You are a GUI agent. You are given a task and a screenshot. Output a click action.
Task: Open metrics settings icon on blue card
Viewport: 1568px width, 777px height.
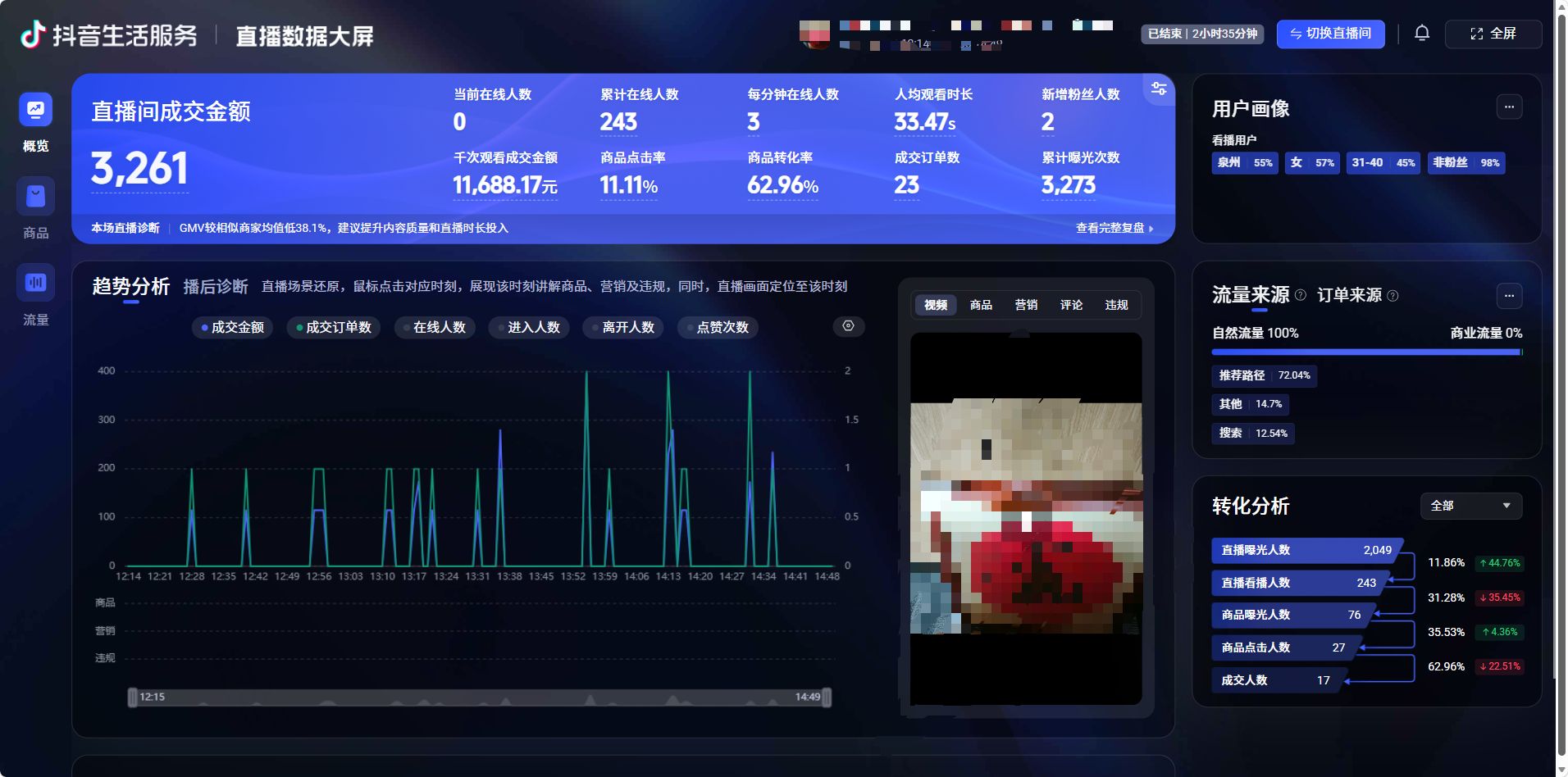point(1159,89)
